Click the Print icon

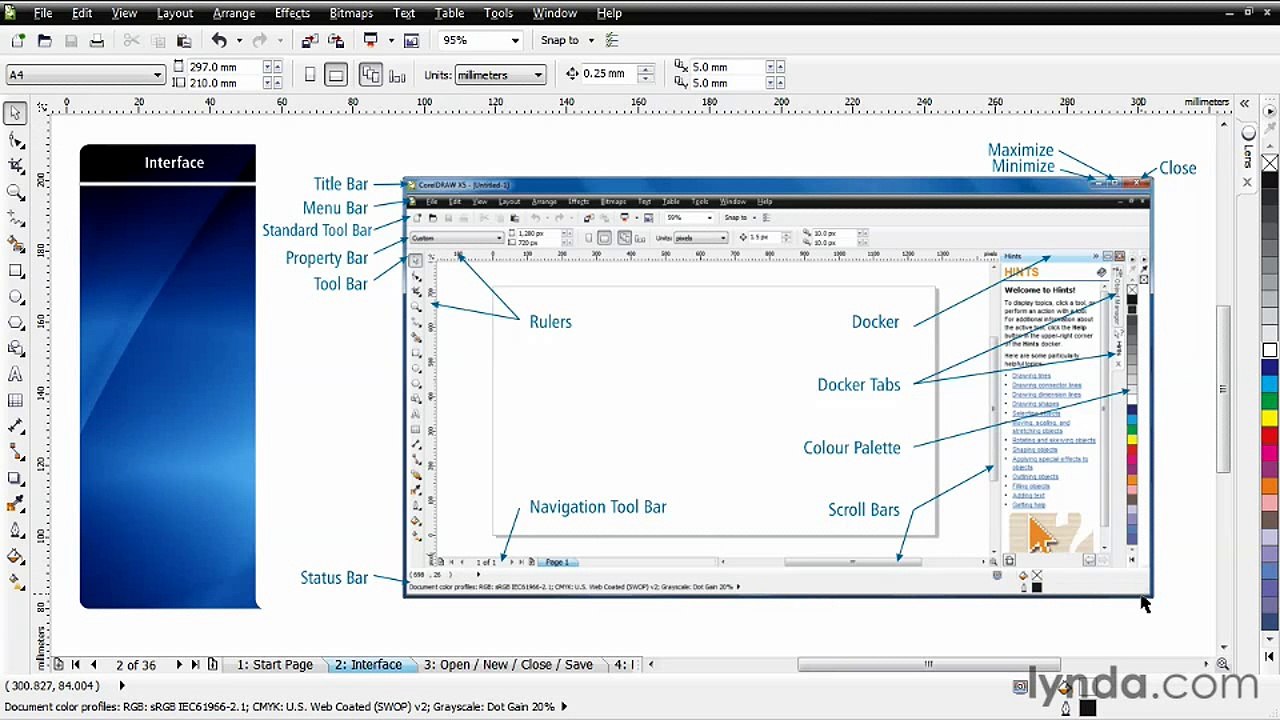coord(97,40)
